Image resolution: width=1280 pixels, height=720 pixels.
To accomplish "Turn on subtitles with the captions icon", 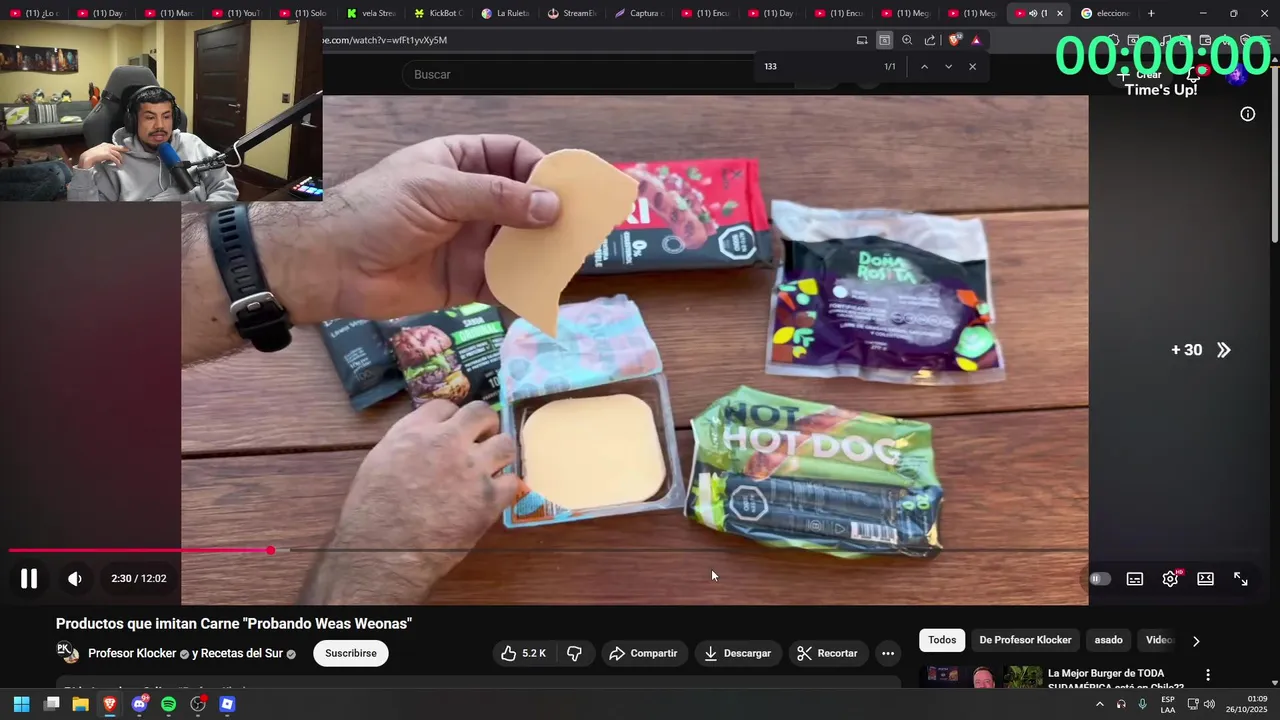I will coord(1135,579).
